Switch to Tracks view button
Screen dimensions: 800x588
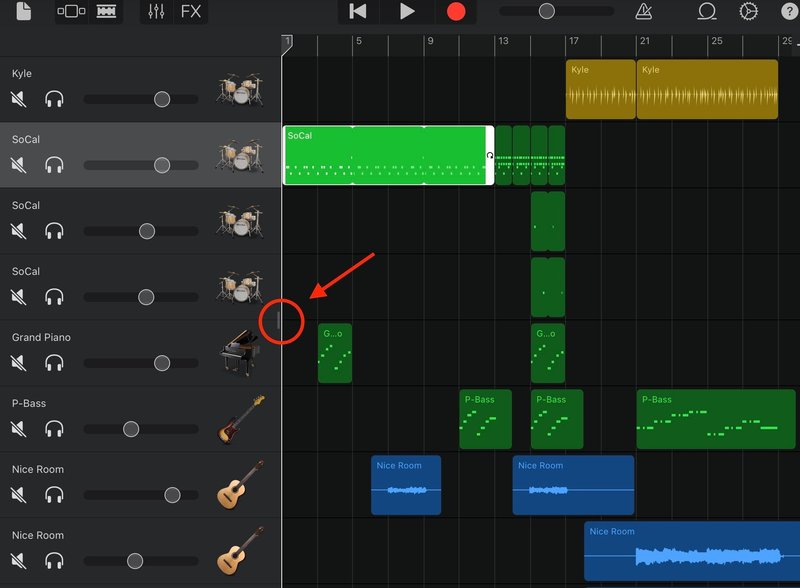(106, 11)
